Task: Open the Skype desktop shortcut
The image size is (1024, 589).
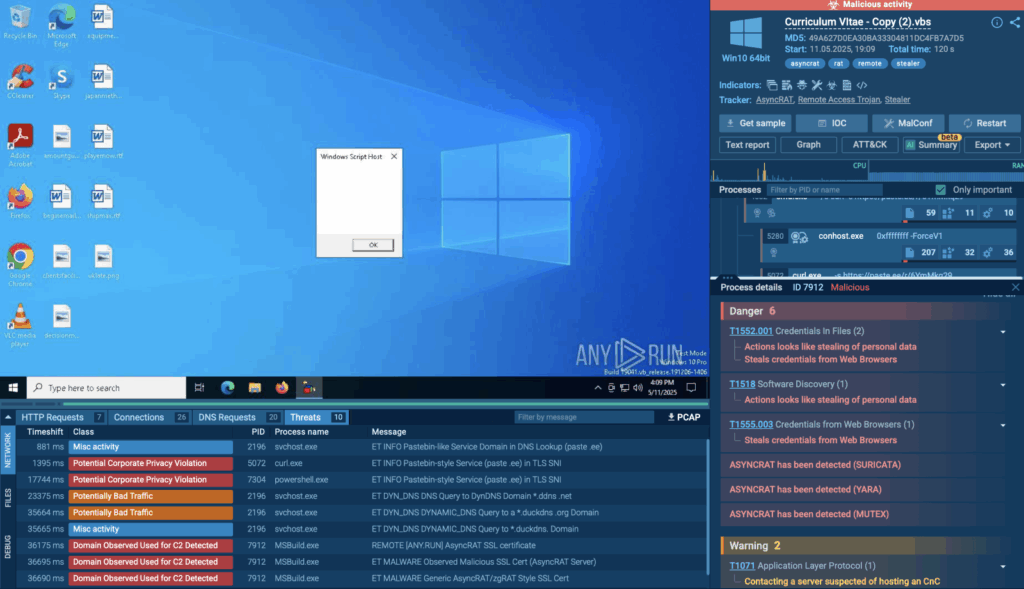Action: (61, 82)
